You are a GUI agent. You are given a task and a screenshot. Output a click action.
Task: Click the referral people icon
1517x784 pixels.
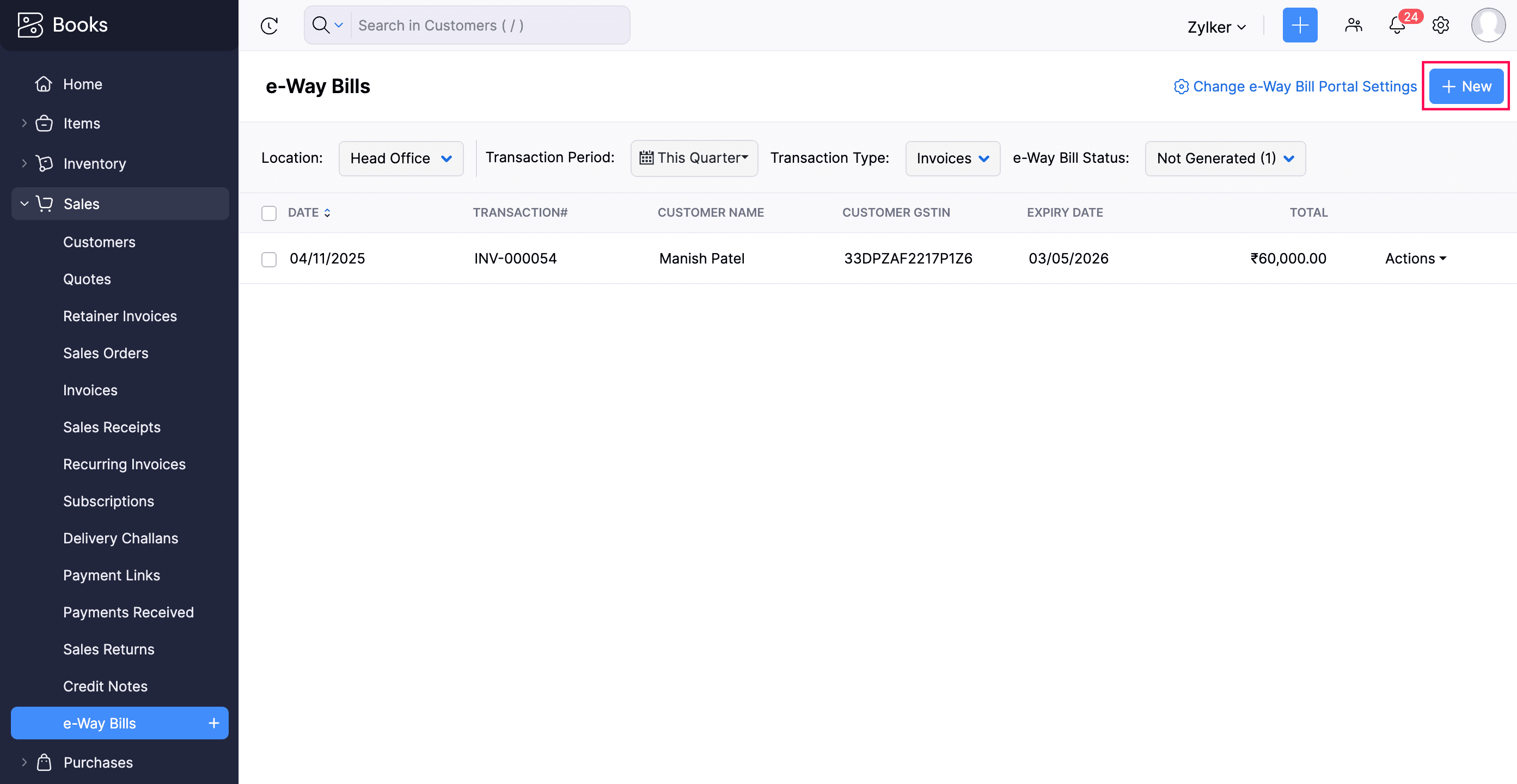click(x=1353, y=26)
